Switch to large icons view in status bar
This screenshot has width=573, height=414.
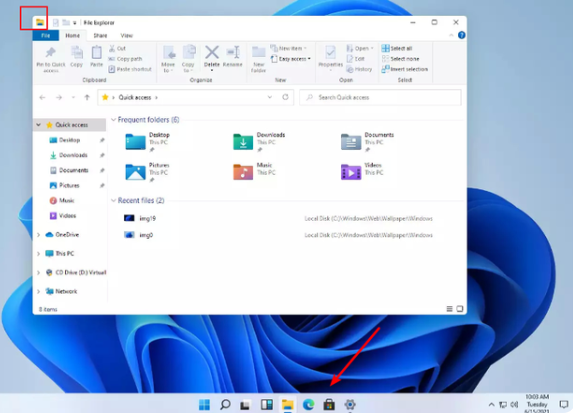point(460,309)
